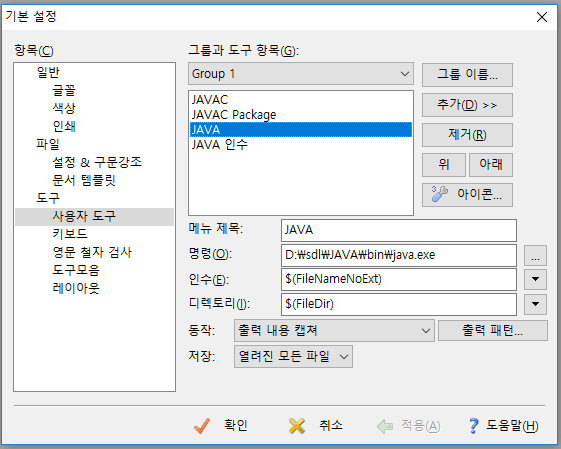The width and height of the screenshot is (561, 449).
Task: Click the 디렉토리 $(FileDir) field
Action: 399,304
